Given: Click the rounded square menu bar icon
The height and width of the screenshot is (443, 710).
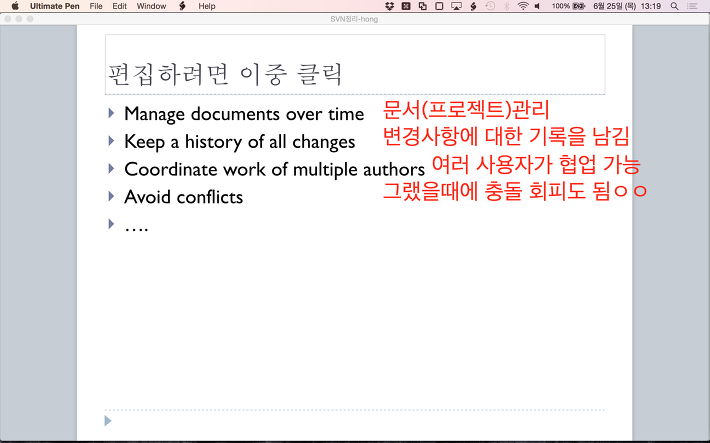Looking at the screenshot, I should pyautogui.click(x=439, y=6).
